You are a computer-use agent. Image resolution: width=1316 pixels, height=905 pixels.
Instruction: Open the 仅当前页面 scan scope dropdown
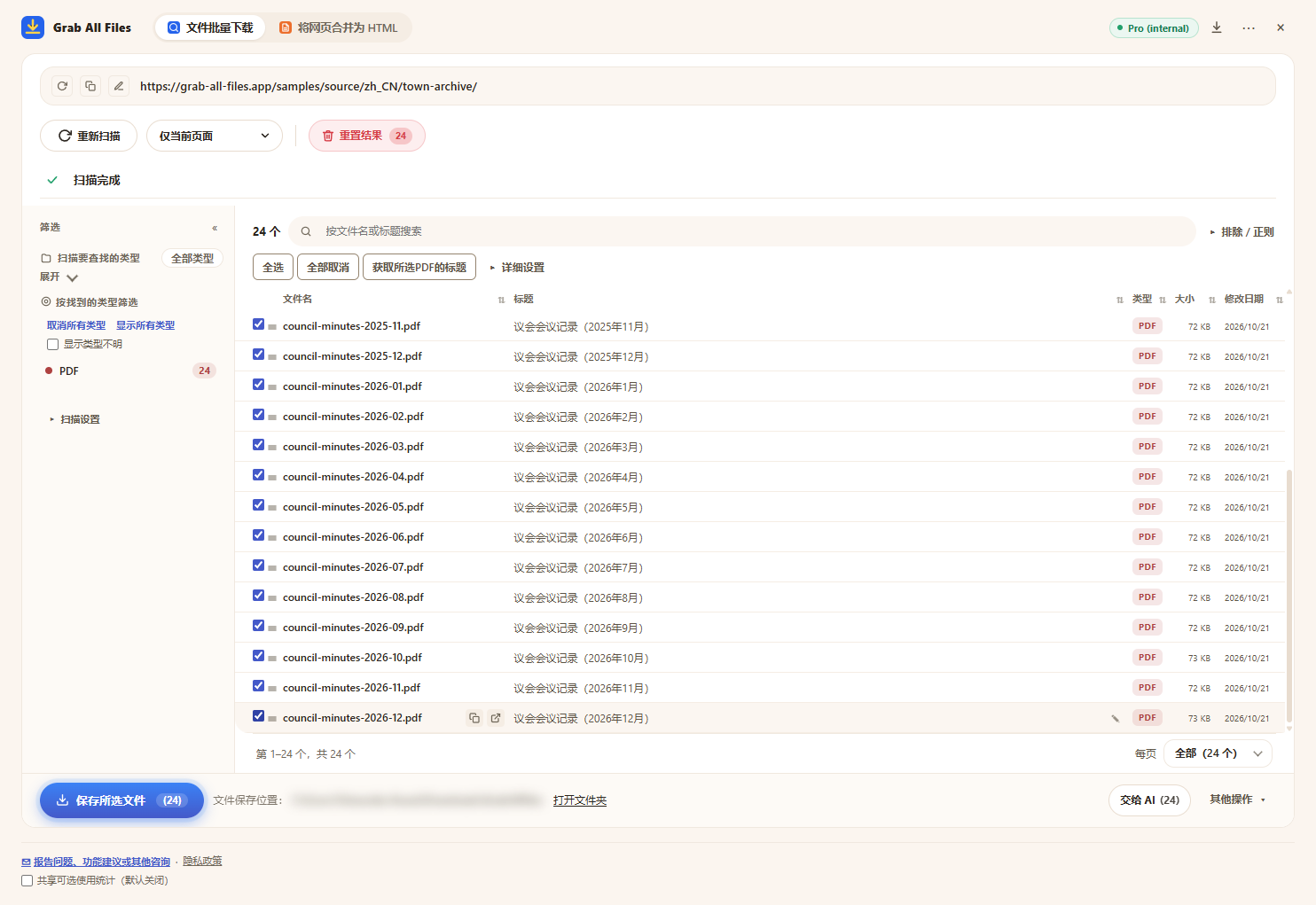point(215,136)
